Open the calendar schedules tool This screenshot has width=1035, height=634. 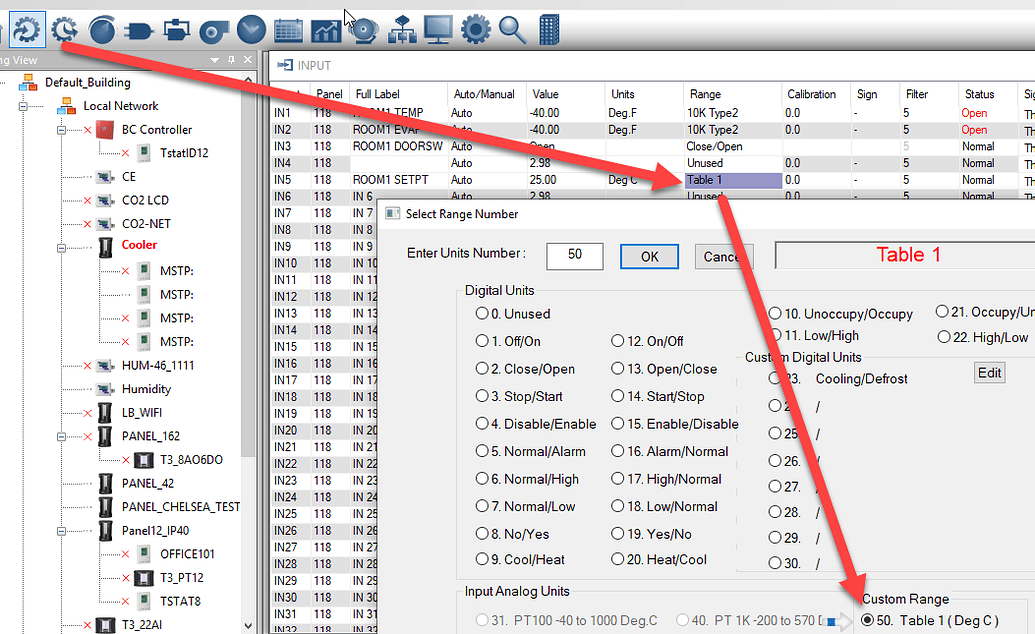pyautogui.click(x=289, y=30)
